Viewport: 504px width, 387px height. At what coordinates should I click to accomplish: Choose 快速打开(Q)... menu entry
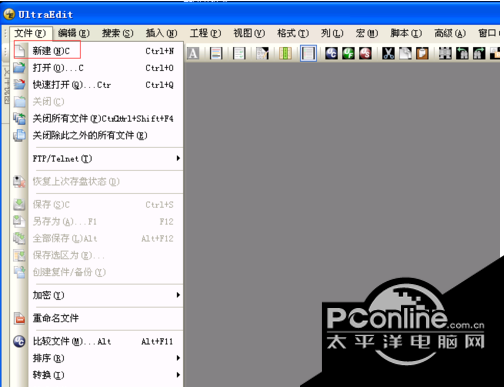click(x=97, y=85)
